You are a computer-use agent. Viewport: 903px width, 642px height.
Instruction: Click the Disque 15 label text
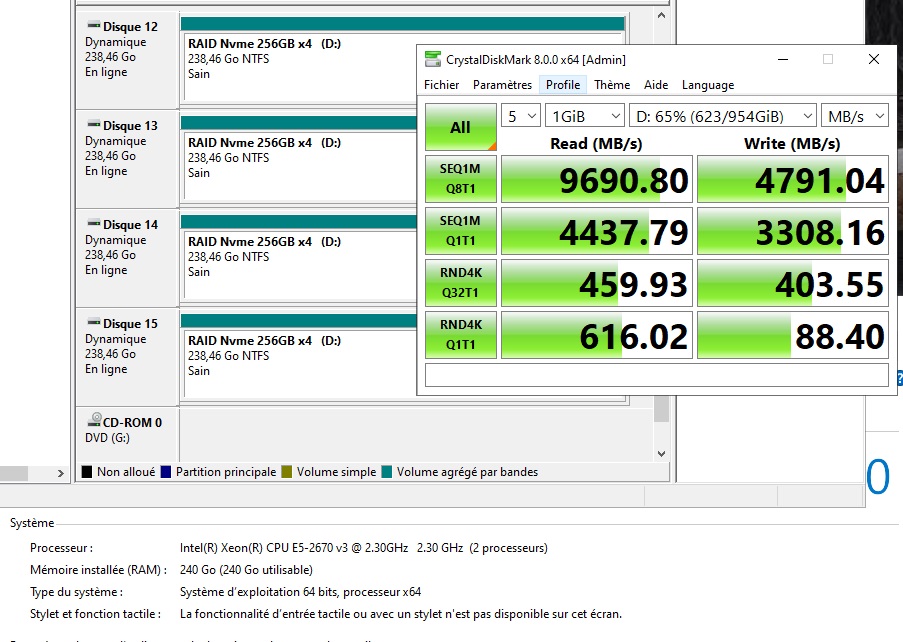pyautogui.click(x=130, y=324)
